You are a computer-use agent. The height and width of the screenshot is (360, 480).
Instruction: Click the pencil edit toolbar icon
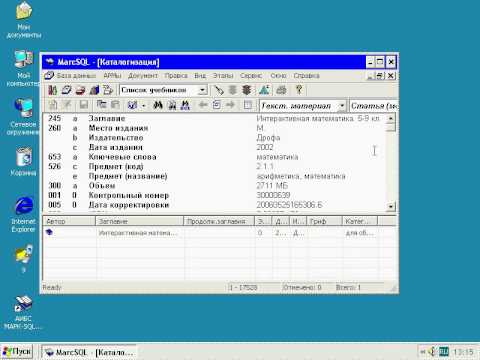[x=218, y=90]
